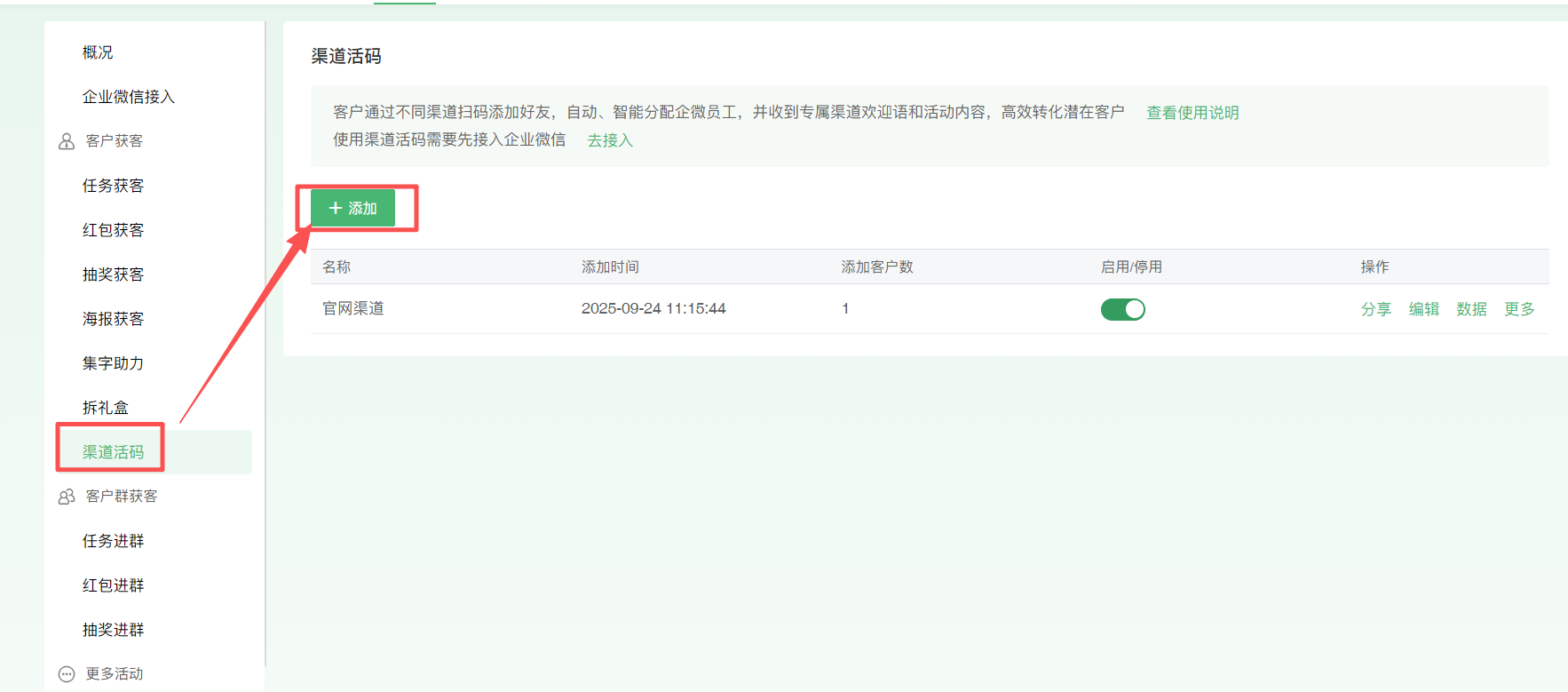Open 概况 in the sidebar
The width and height of the screenshot is (1568, 692).
pyautogui.click(x=98, y=52)
